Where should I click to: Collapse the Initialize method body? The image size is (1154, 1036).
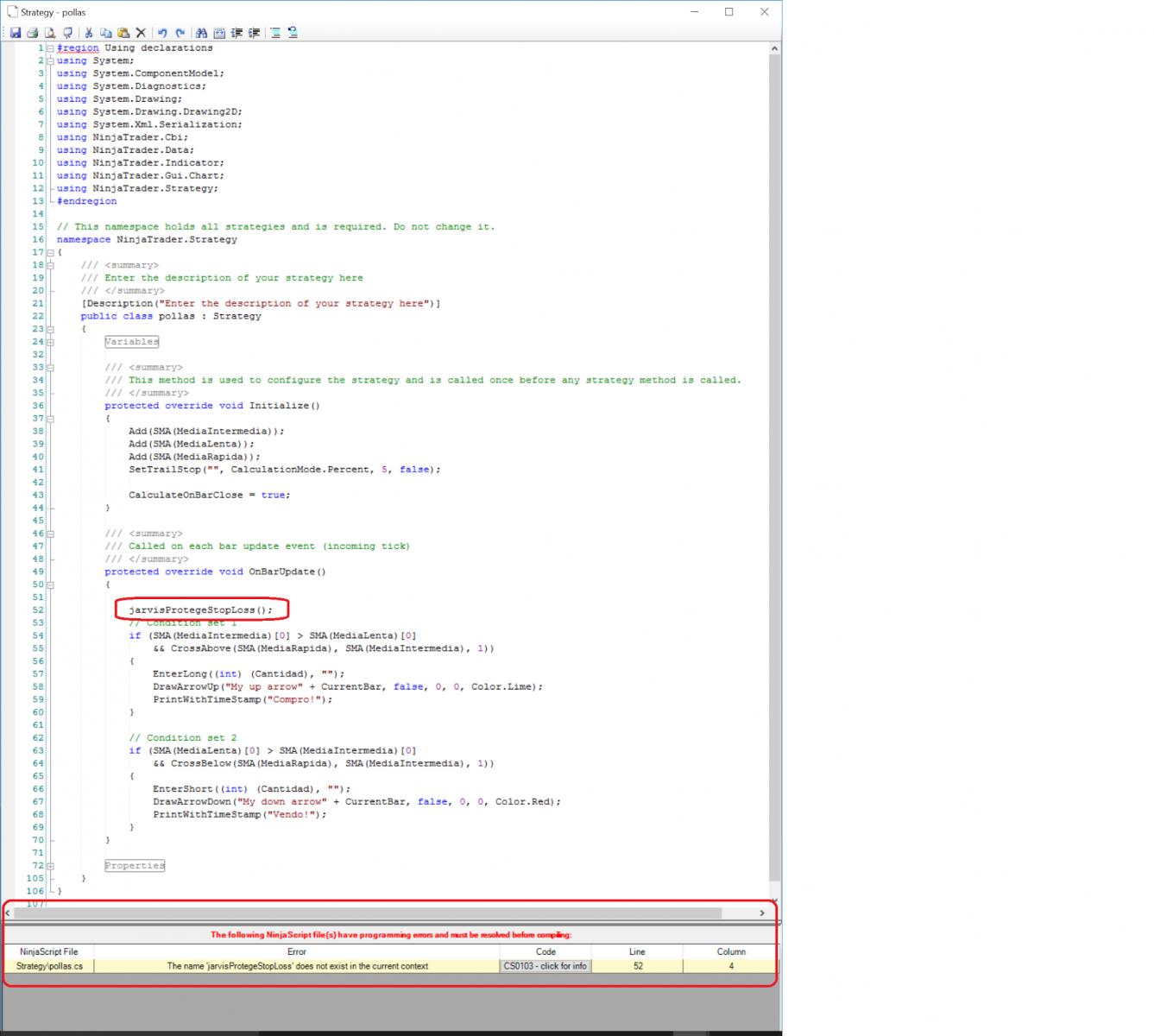50,419
